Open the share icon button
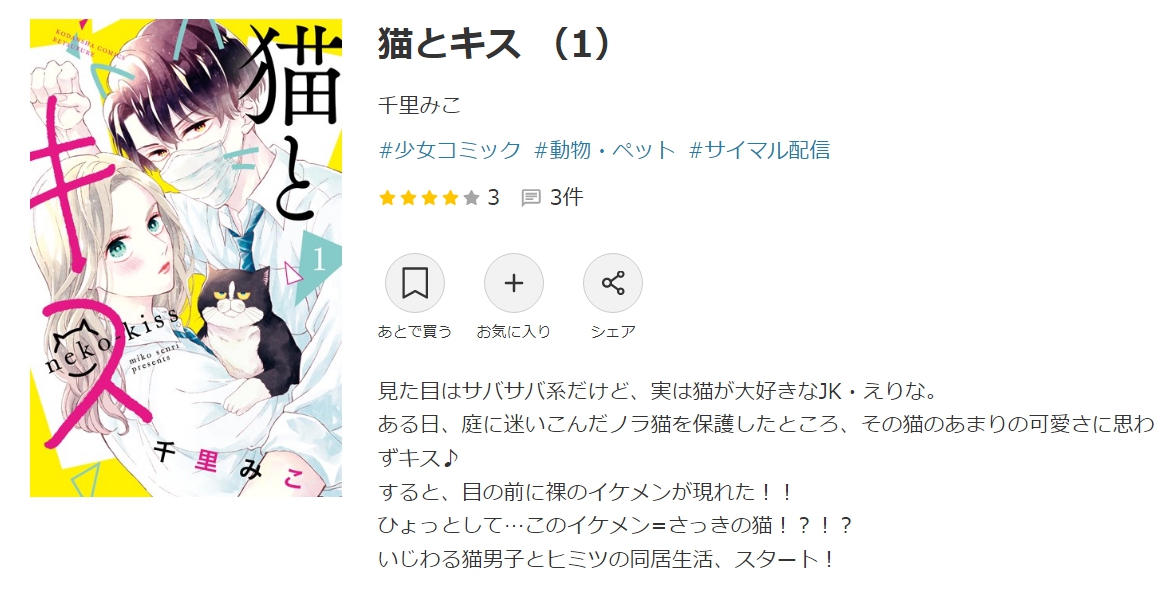Image resolution: width=1166 pixels, height=594 pixels. (613, 283)
